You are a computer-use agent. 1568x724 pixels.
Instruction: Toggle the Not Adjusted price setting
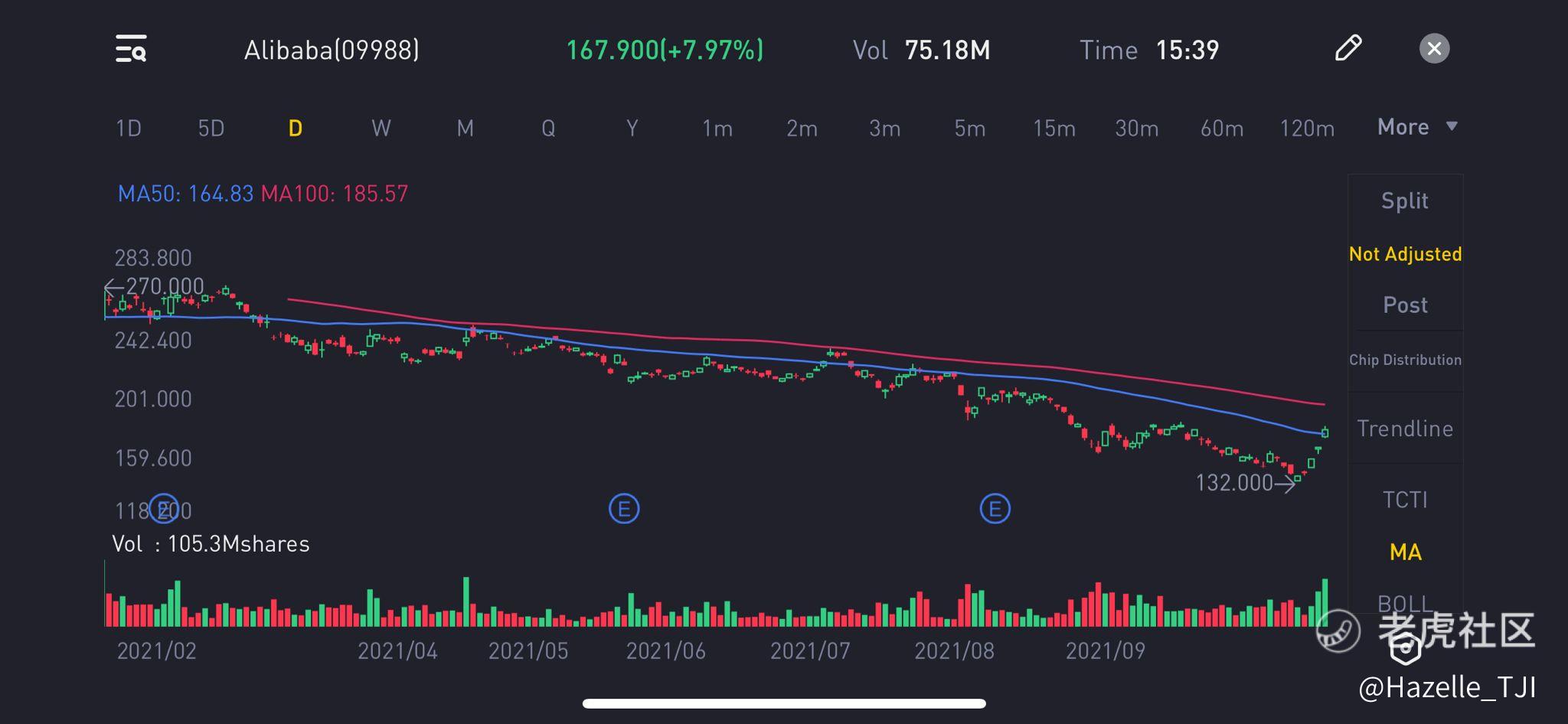tap(1406, 253)
